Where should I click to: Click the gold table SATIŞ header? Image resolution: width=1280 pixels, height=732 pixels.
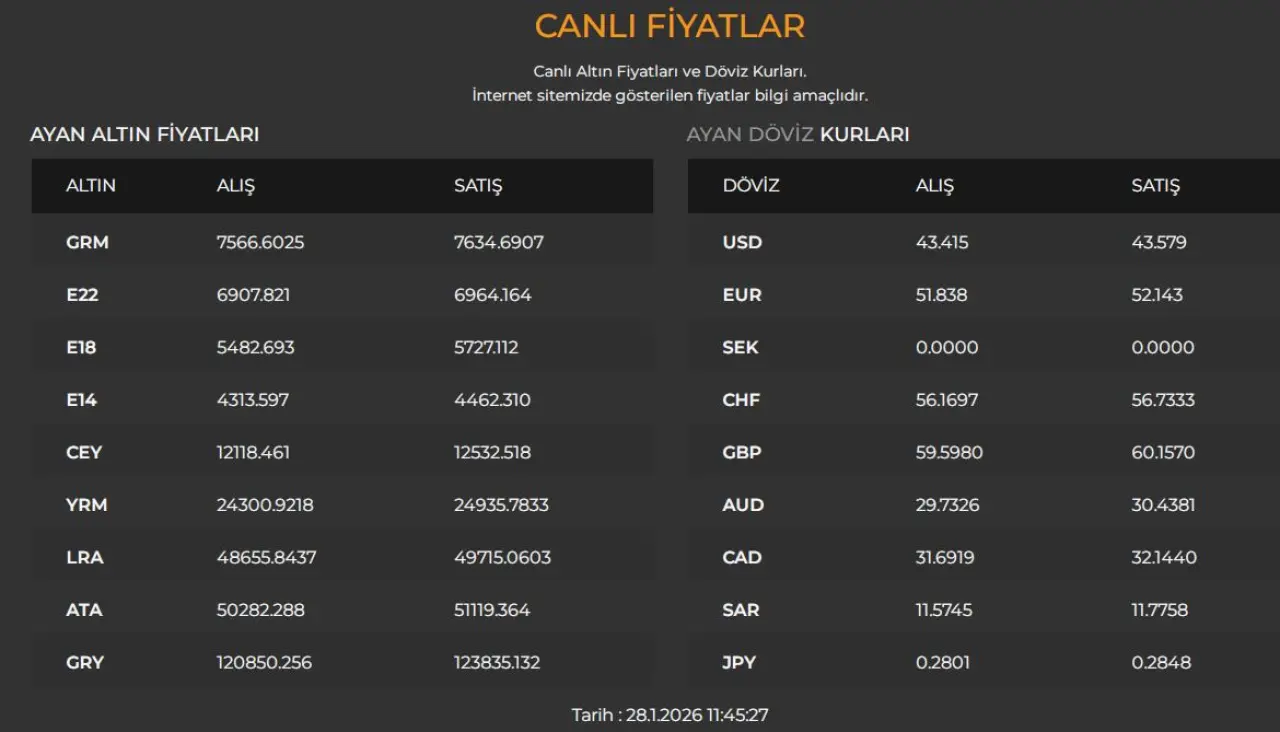pos(478,186)
